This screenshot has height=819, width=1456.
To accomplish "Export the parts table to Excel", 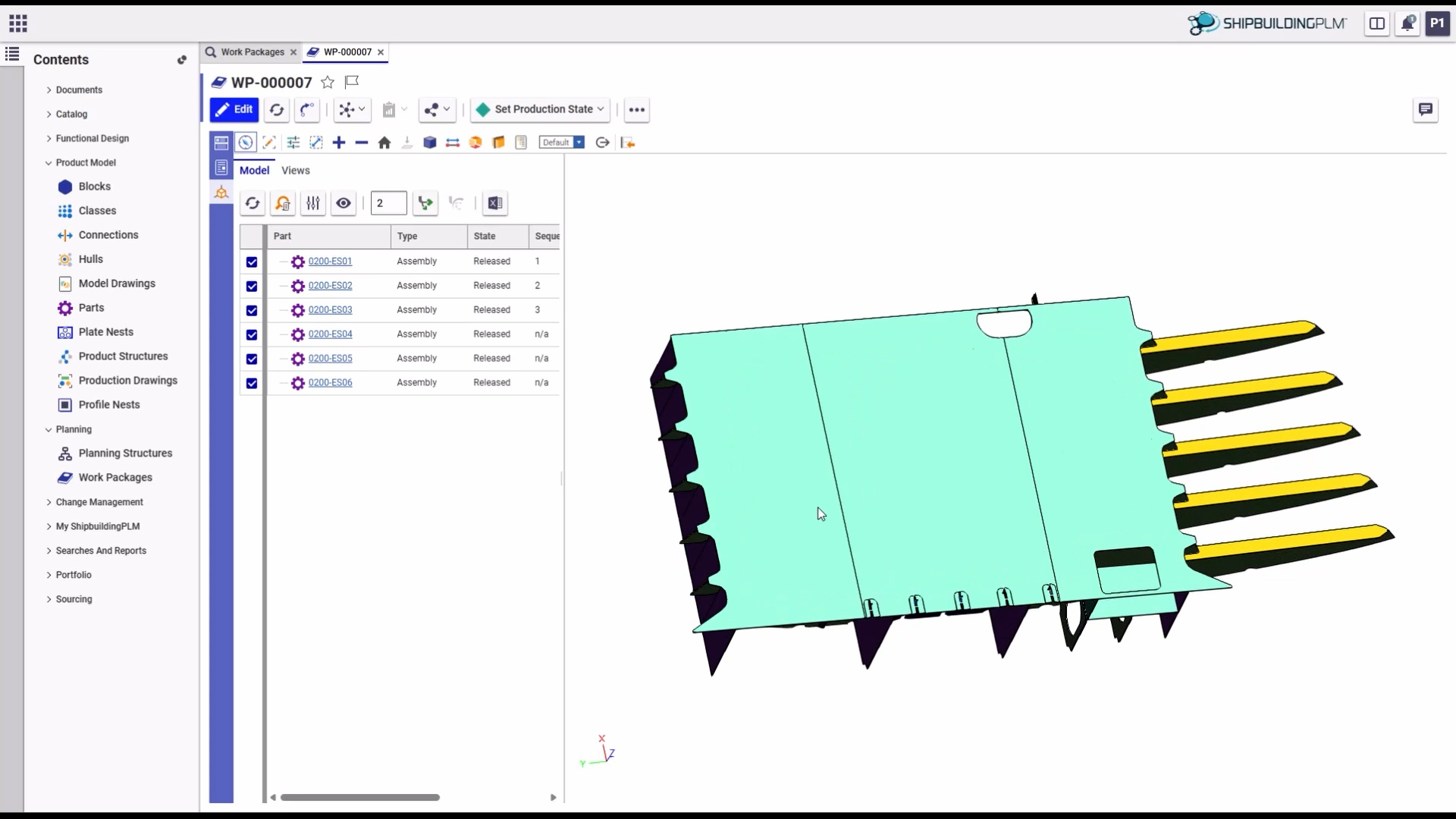I will (x=495, y=203).
